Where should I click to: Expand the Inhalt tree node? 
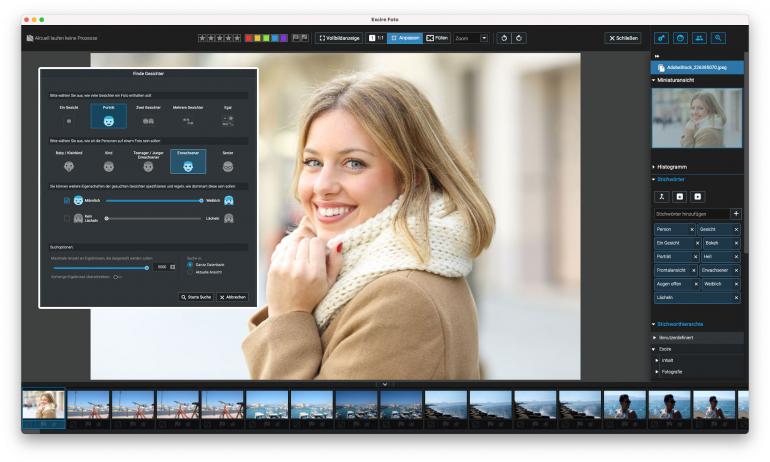[x=657, y=360]
